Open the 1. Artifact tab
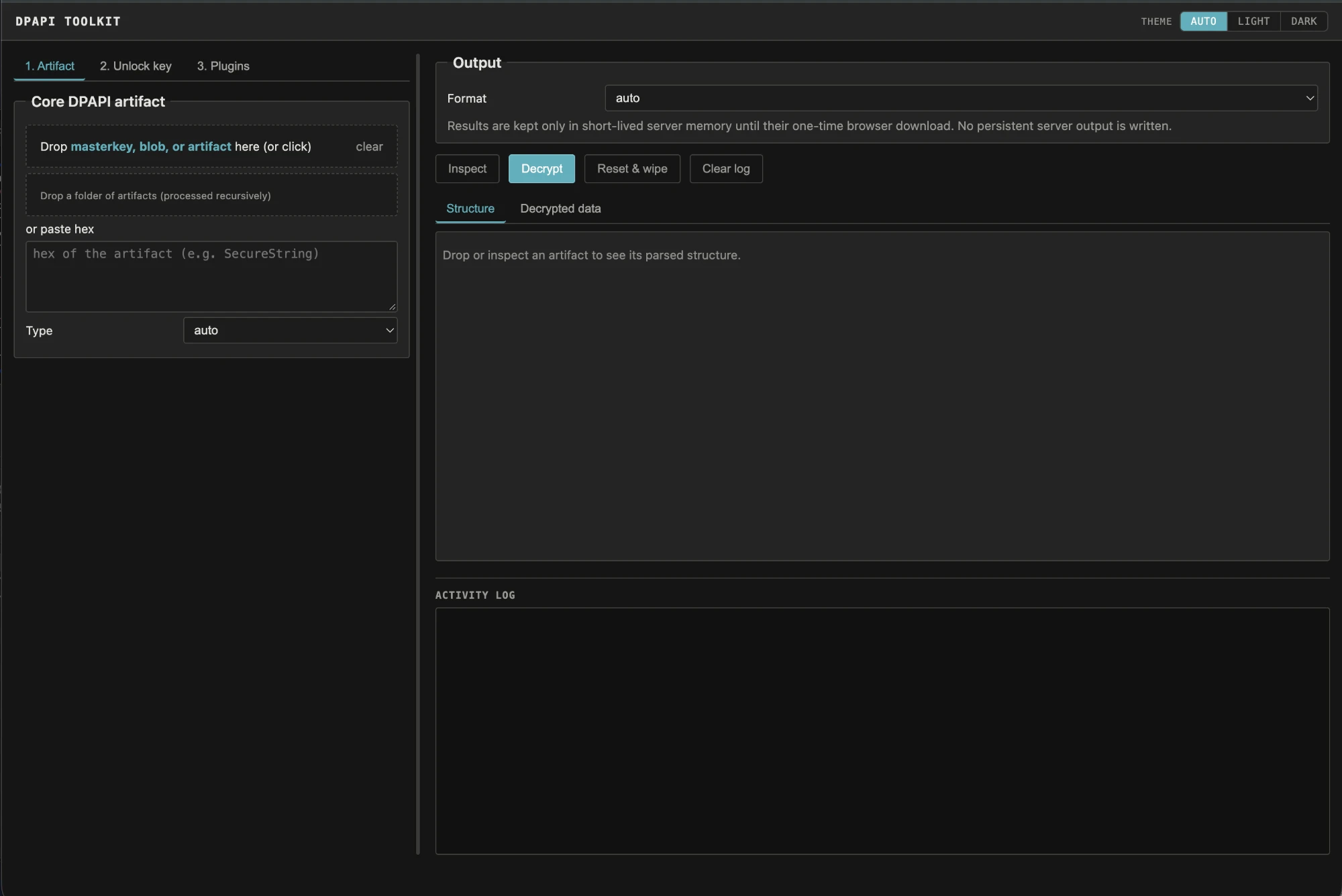Viewport: 1342px width, 896px height. [x=50, y=66]
